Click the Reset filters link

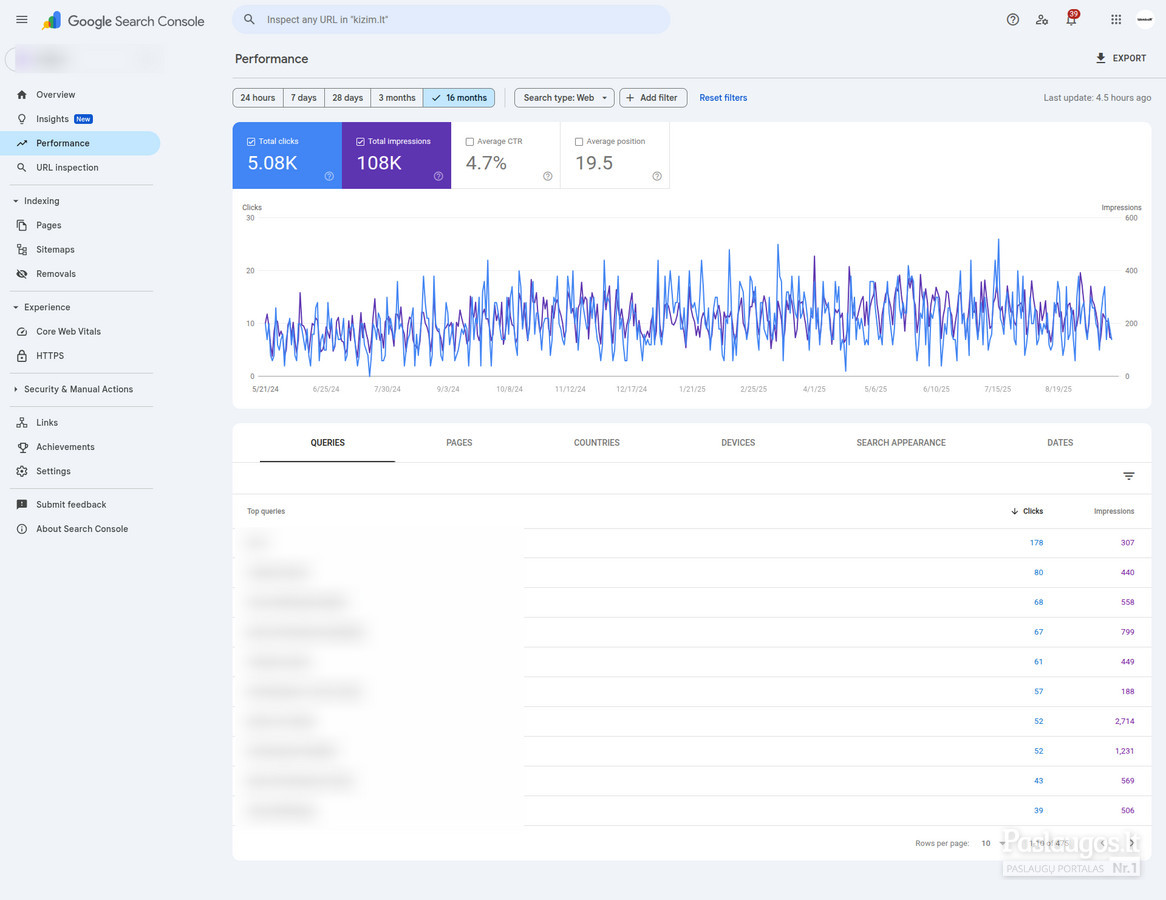pyautogui.click(x=723, y=97)
